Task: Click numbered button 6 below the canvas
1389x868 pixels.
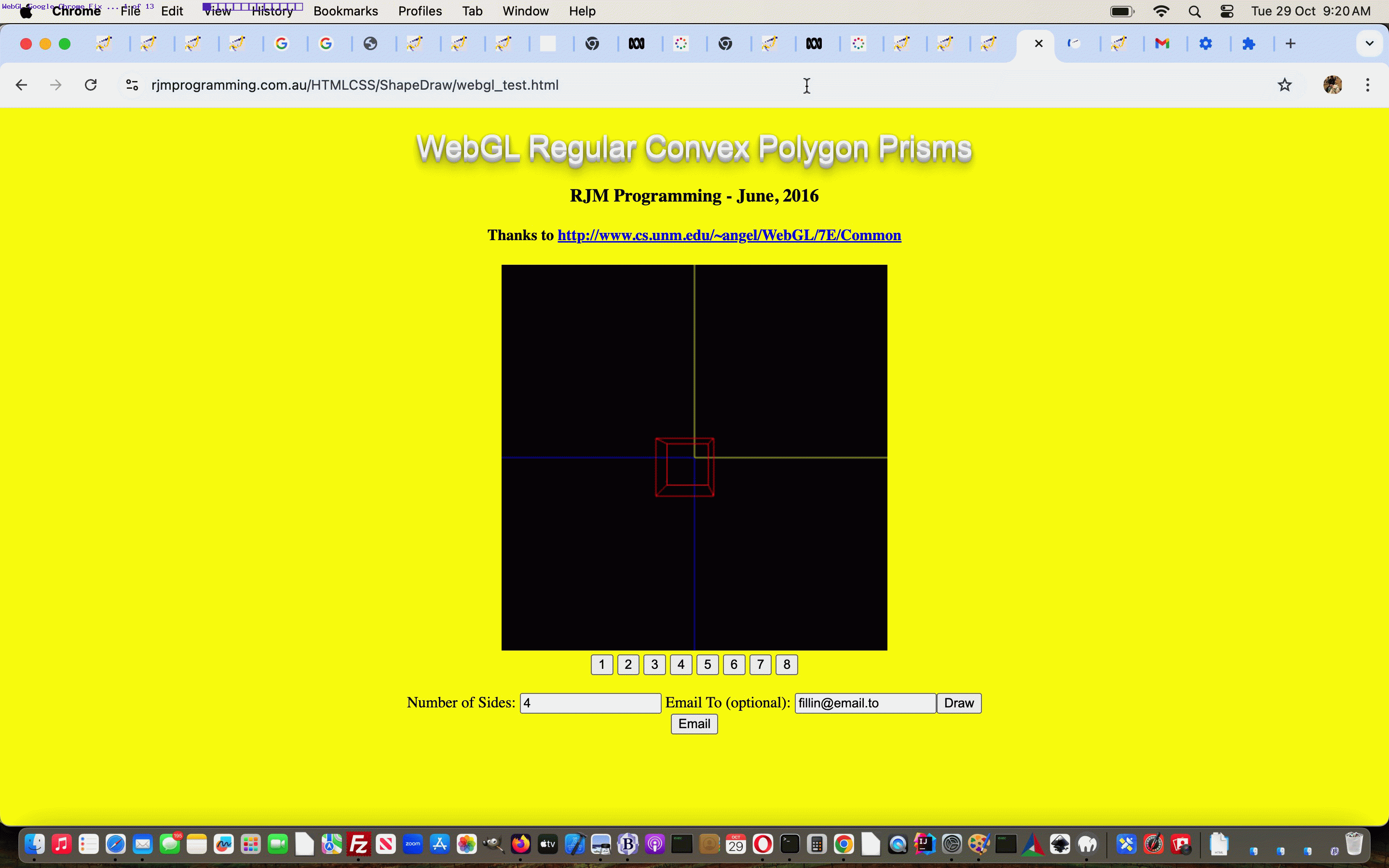Action: click(734, 664)
